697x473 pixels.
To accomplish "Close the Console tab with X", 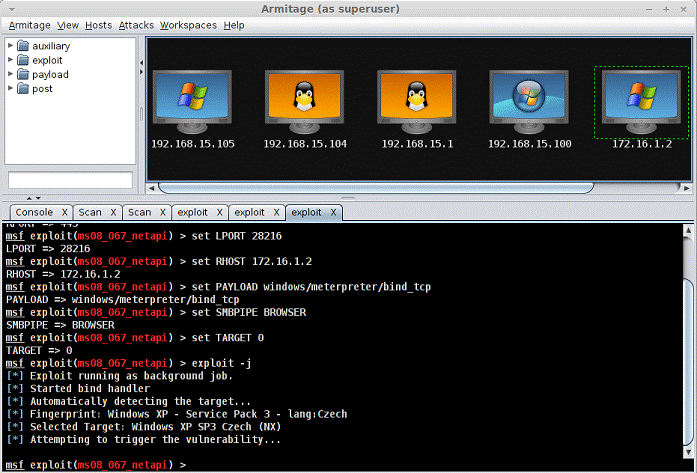I will pyautogui.click(x=64, y=212).
